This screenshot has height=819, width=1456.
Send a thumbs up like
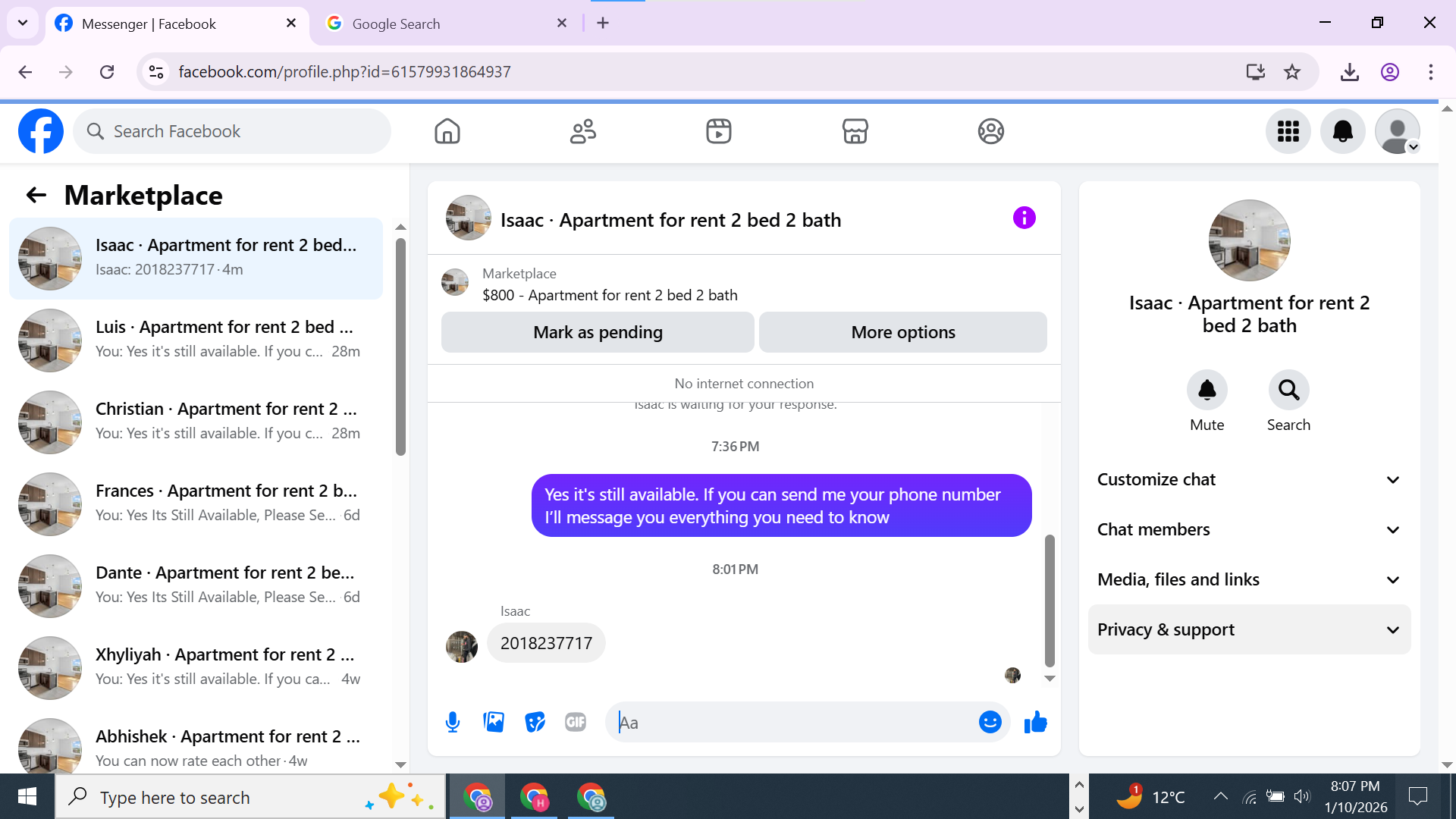pos(1035,722)
